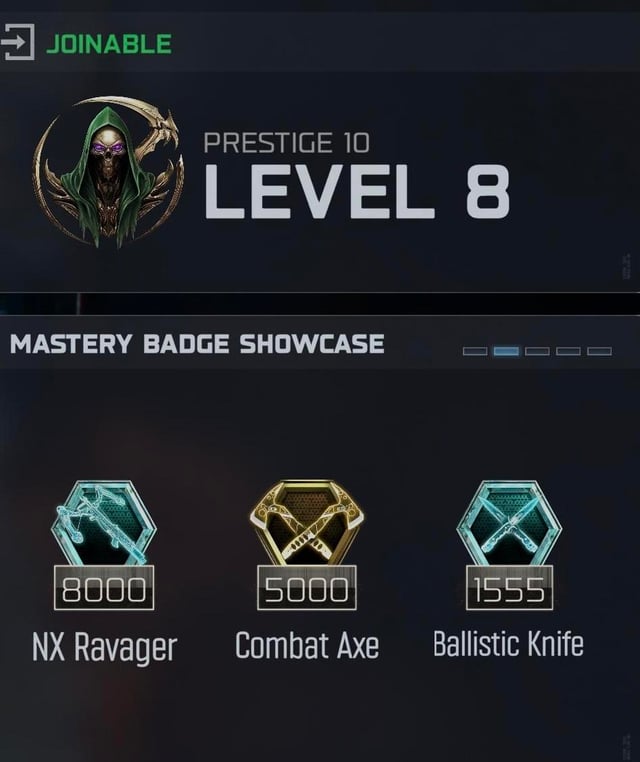Select the highlighted second page indicator
The image size is (640, 762).
click(506, 351)
